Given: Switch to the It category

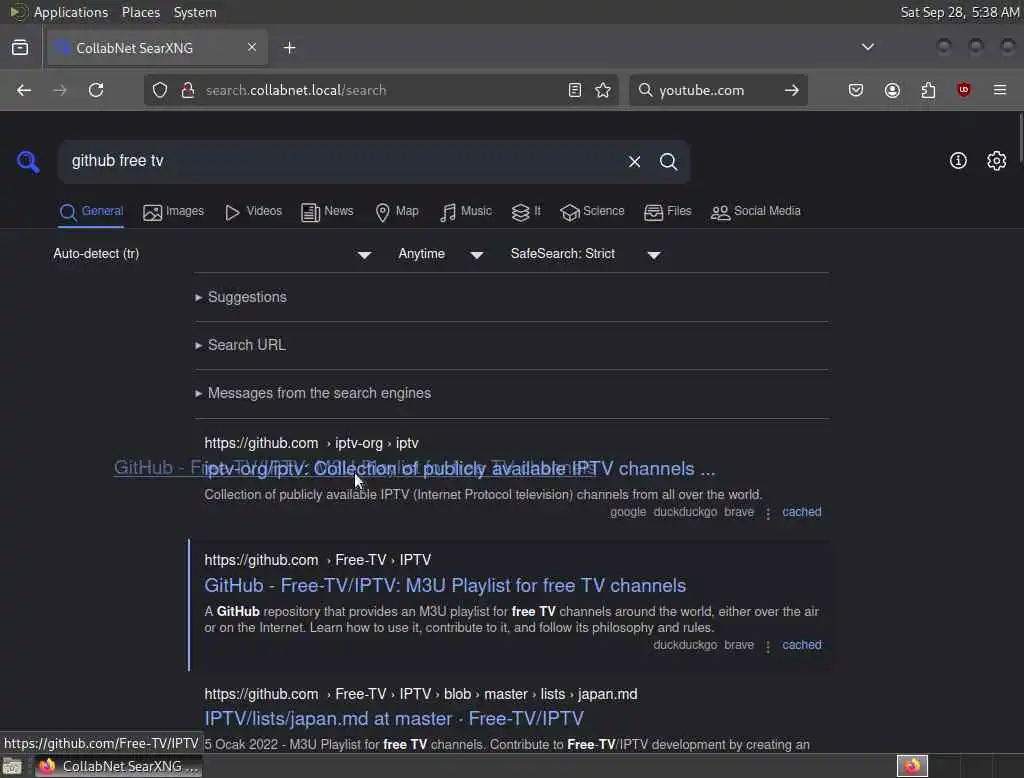Looking at the screenshot, I should pos(526,212).
